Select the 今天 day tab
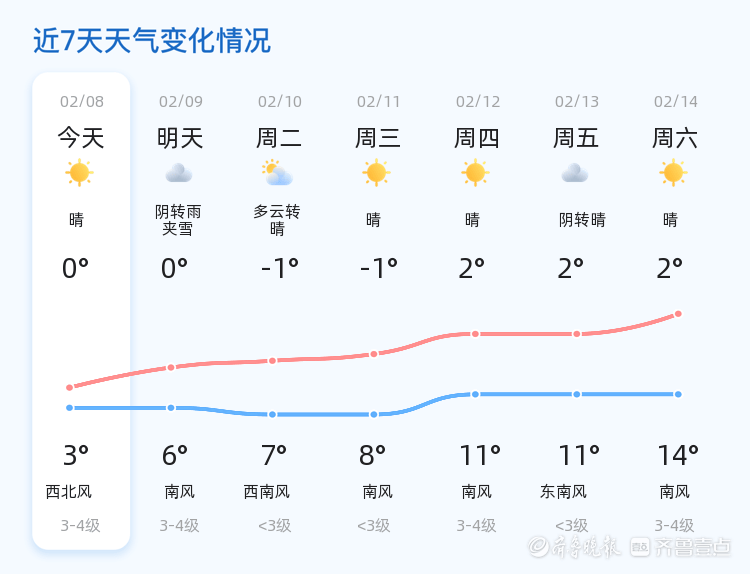 coord(81,137)
